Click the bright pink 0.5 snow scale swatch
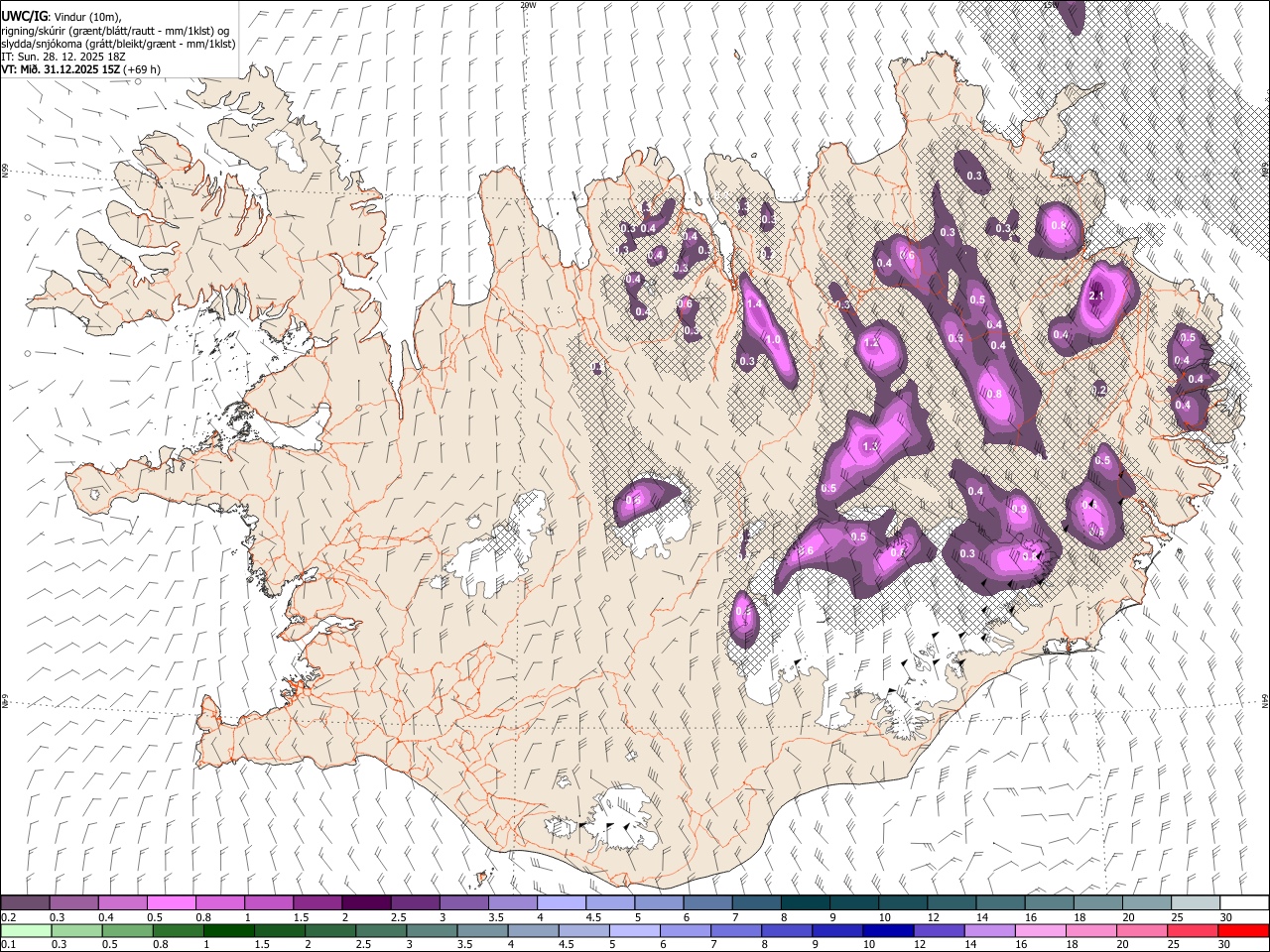The image size is (1270, 952). click(171, 902)
